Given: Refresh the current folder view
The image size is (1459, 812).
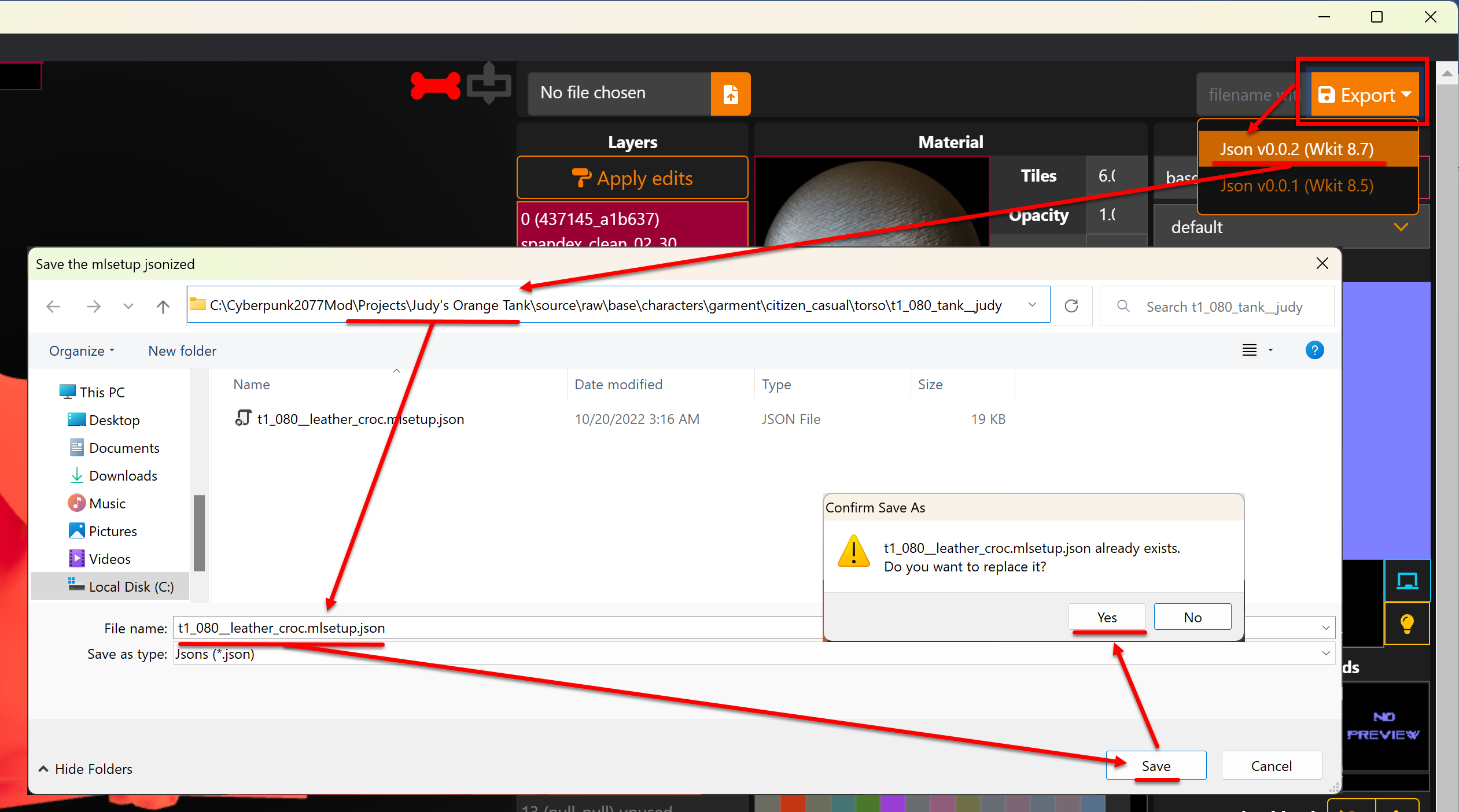Looking at the screenshot, I should point(1071,306).
